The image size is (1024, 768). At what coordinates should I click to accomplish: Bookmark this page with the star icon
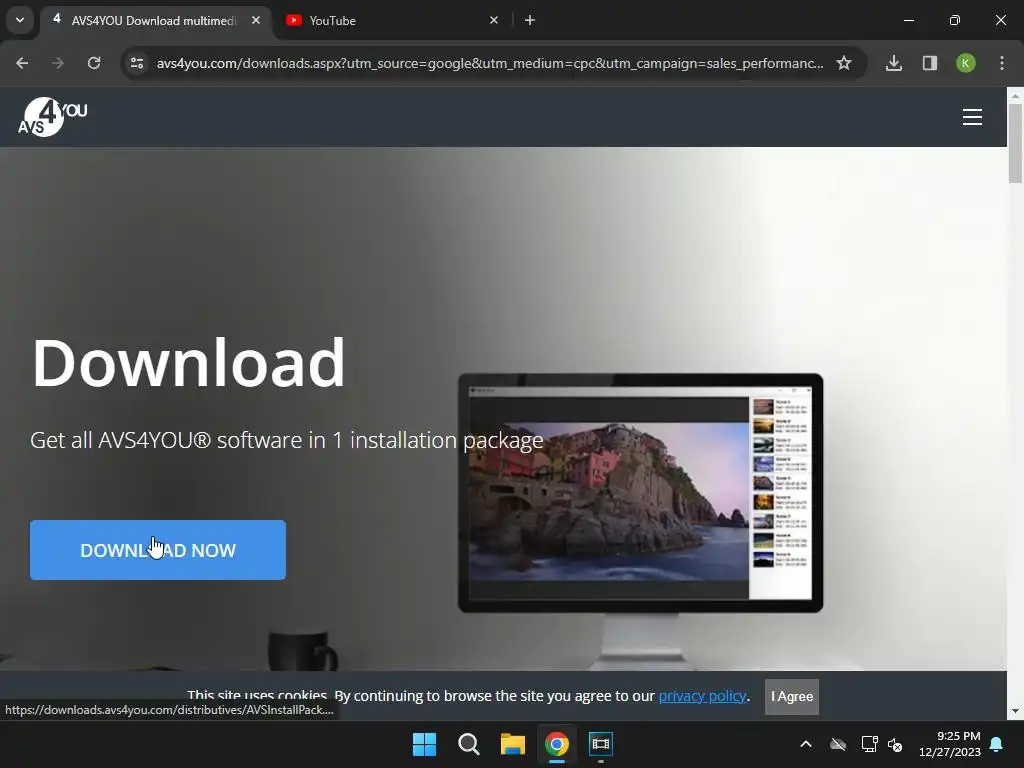pos(844,63)
